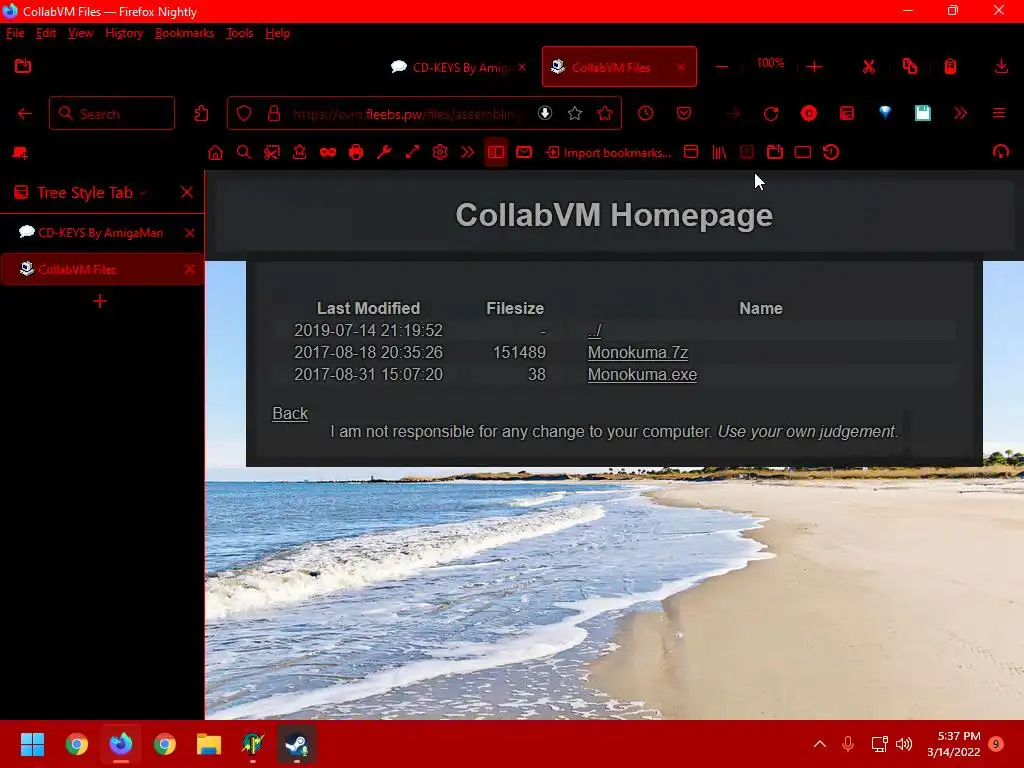Screen dimensions: 1024x768
Task: Open settings with the gear icon
Action: click(x=440, y=153)
